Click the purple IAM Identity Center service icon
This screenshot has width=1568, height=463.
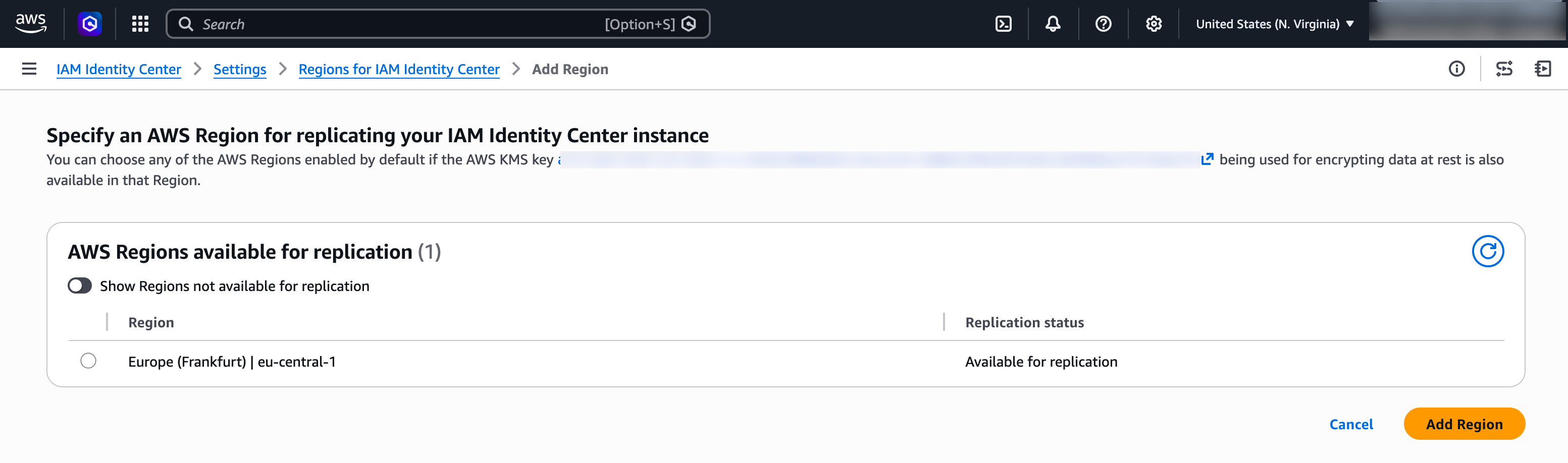click(89, 24)
